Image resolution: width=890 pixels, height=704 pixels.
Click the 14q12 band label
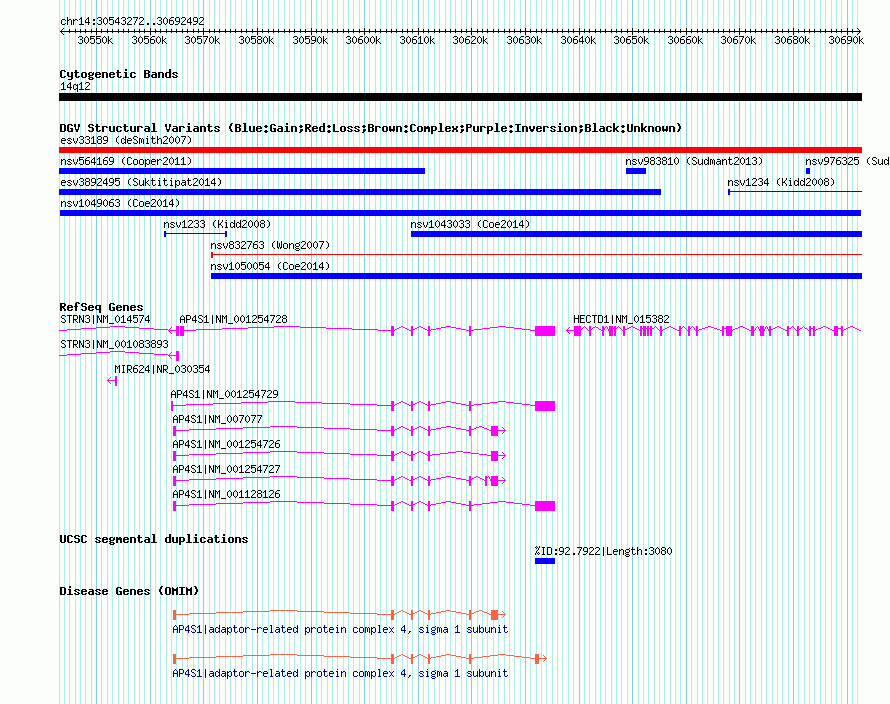pos(75,86)
